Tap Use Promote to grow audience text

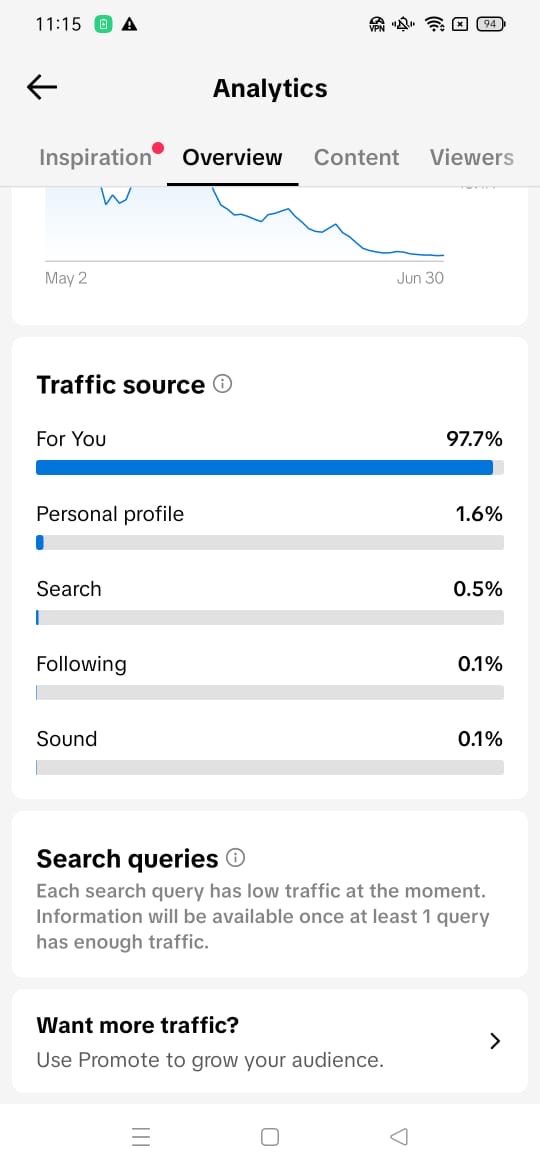point(210,1060)
